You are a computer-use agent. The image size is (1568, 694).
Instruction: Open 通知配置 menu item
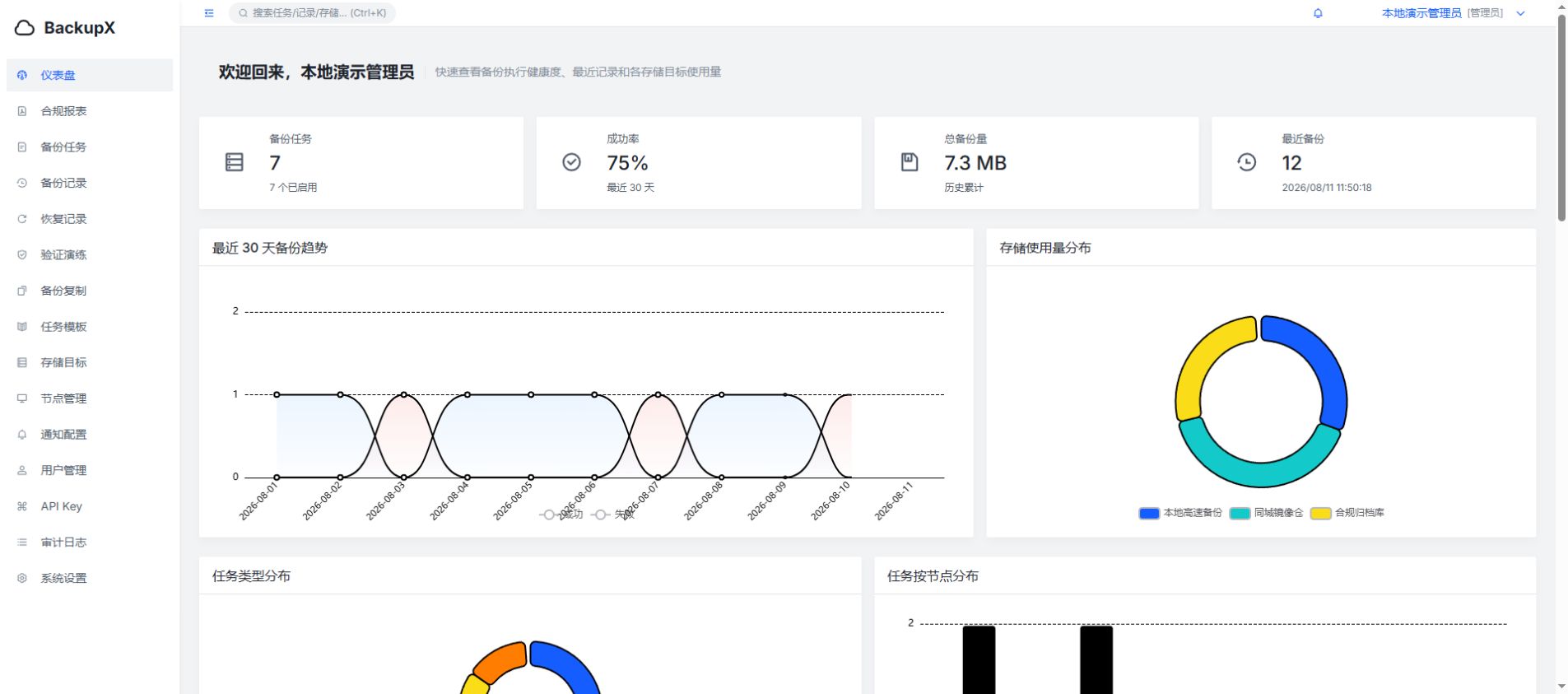coord(90,435)
